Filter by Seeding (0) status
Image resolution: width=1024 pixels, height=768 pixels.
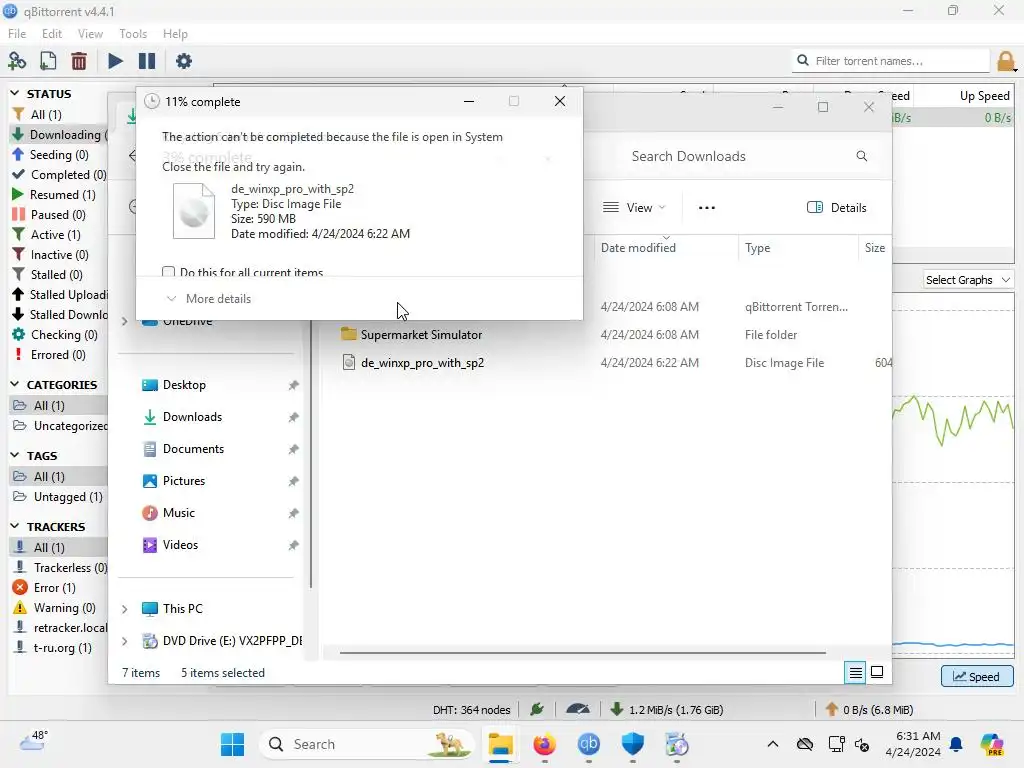click(59, 155)
